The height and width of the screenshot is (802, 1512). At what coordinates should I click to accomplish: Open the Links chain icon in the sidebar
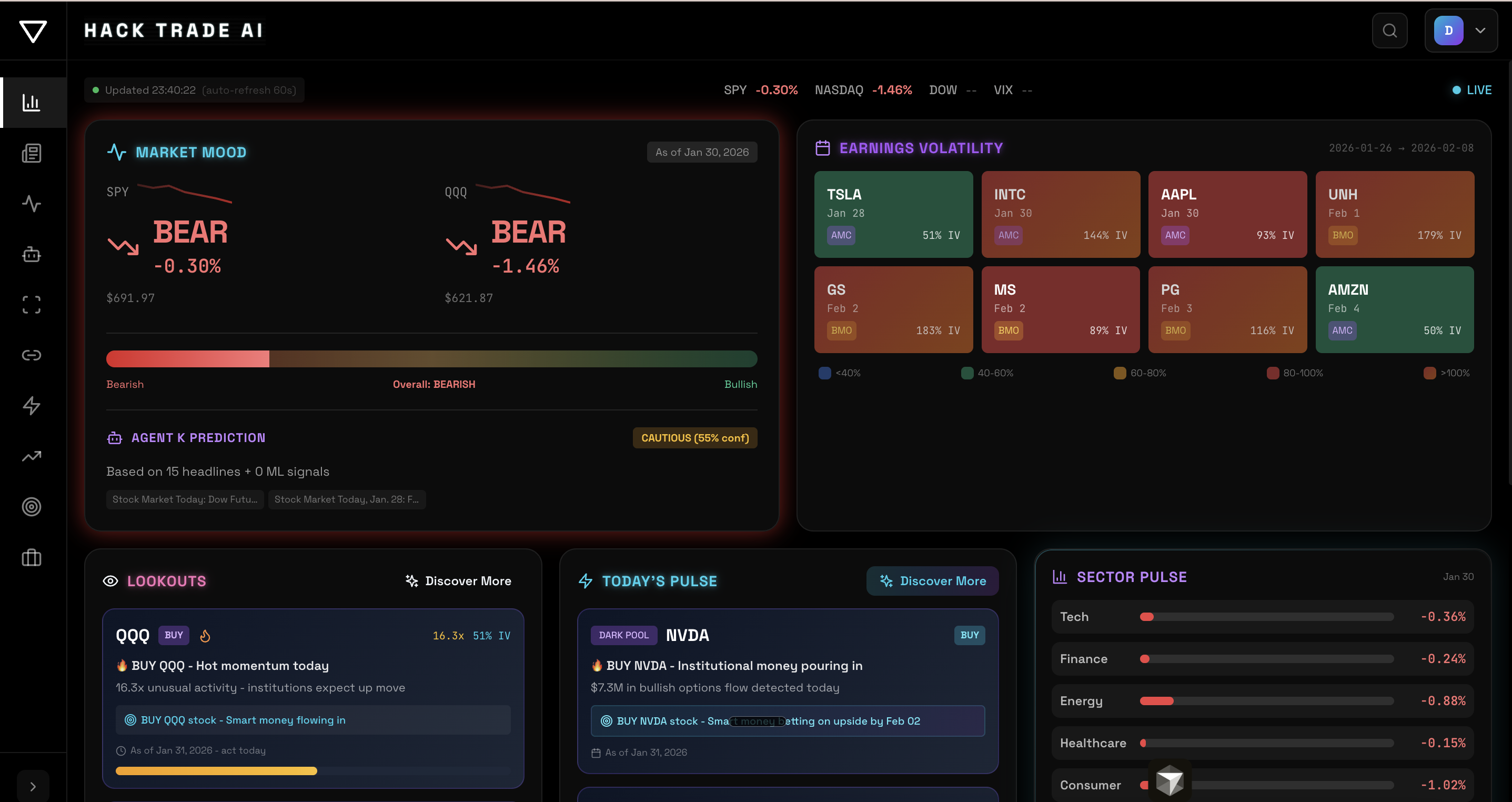31,355
